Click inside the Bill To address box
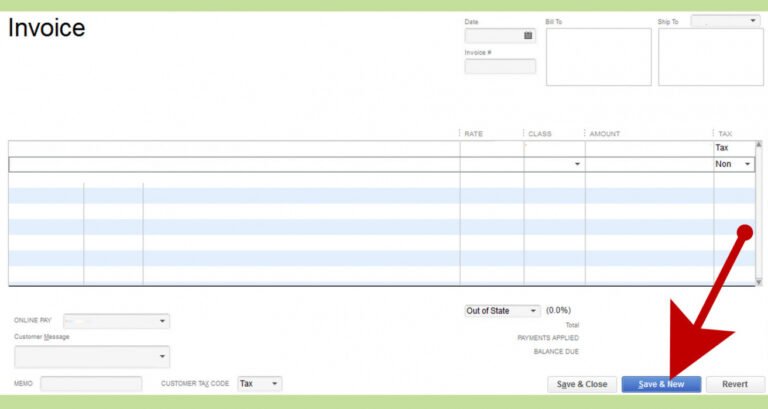The width and height of the screenshot is (768, 409). [x=598, y=57]
